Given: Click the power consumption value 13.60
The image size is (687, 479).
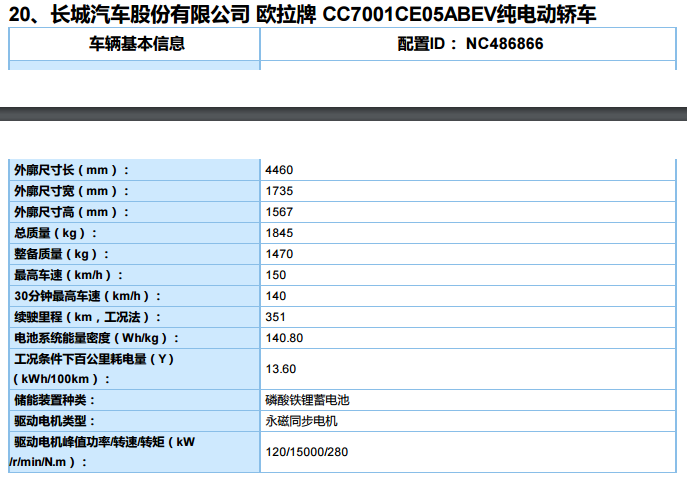Looking at the screenshot, I should point(281,369).
